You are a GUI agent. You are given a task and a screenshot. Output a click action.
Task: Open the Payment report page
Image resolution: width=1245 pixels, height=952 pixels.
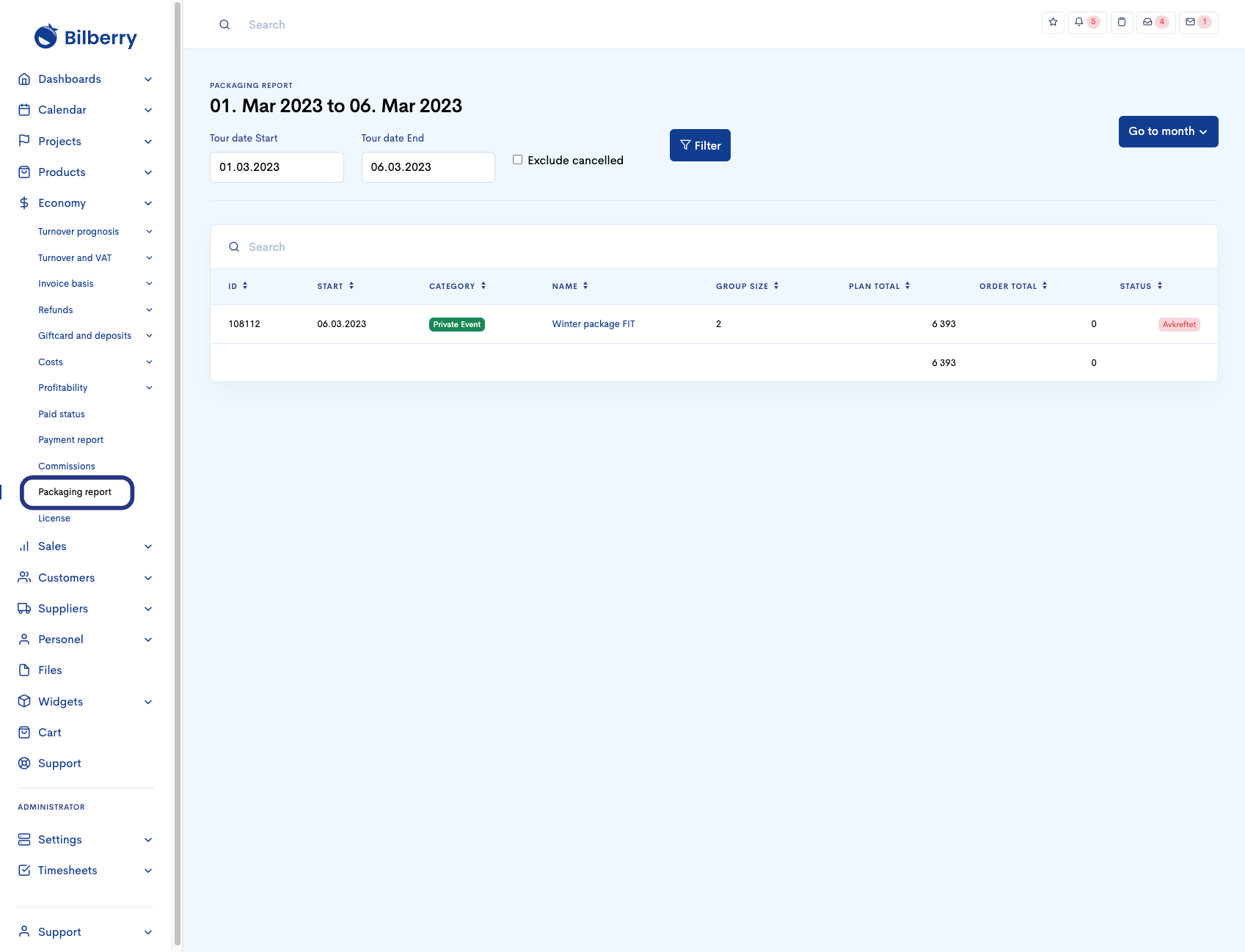pos(71,440)
